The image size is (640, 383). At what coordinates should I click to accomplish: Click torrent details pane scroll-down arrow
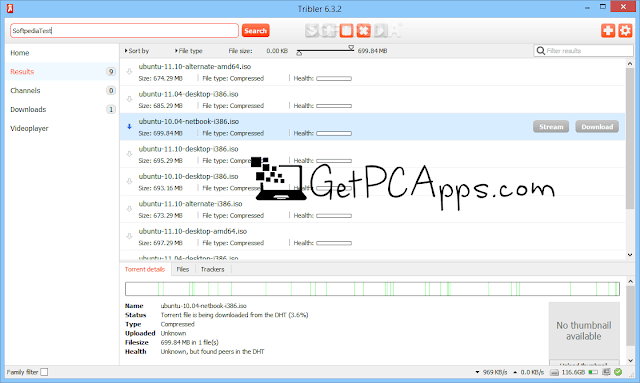[630, 361]
